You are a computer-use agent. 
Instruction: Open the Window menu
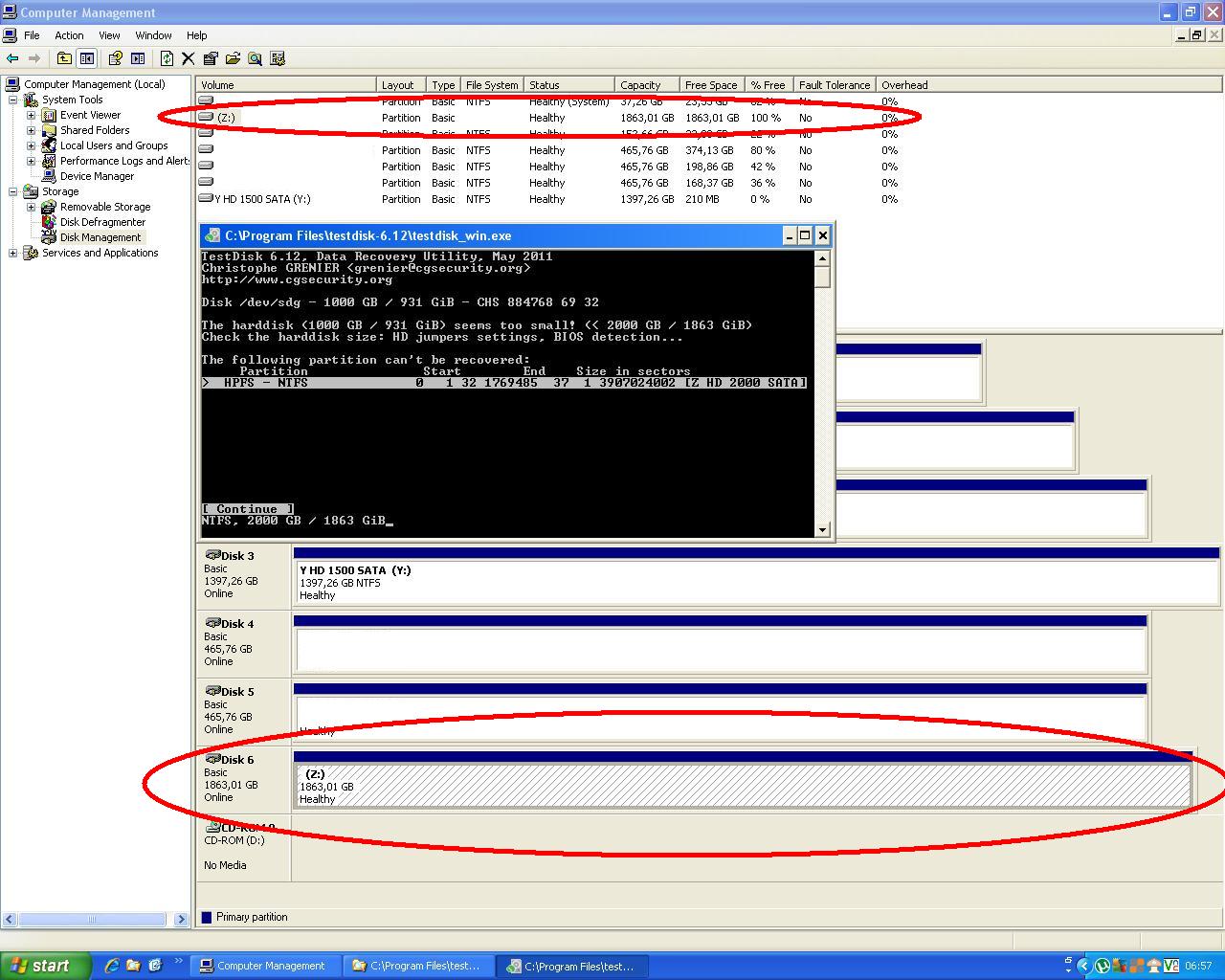[x=153, y=35]
